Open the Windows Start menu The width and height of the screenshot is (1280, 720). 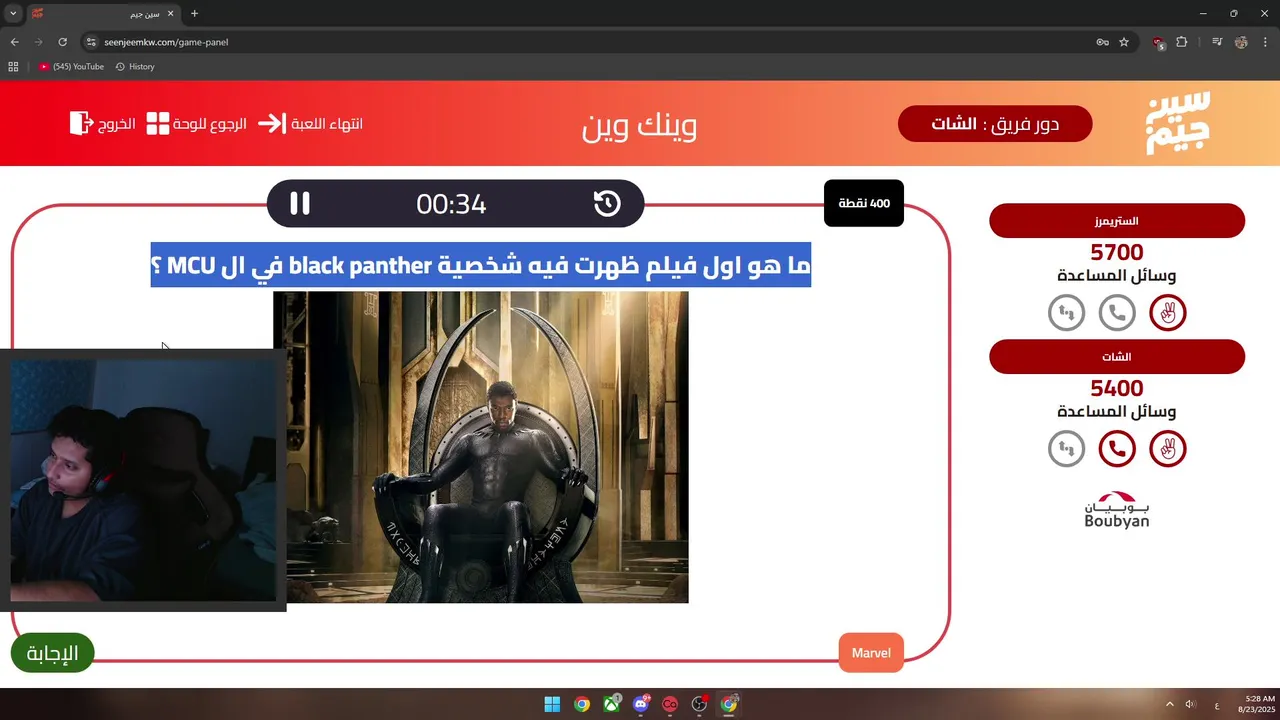tap(552, 704)
